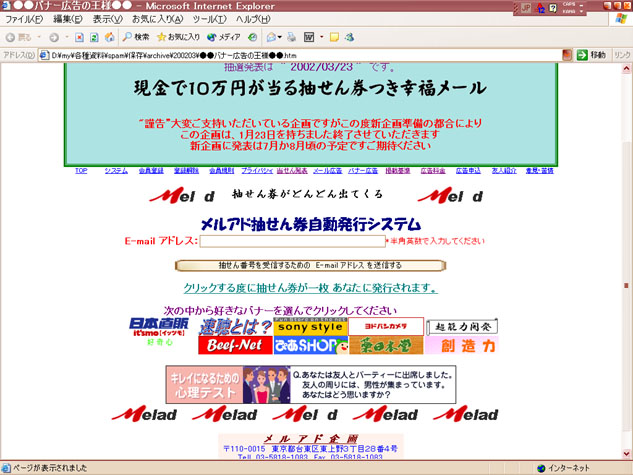Expand the Links (リンク) toolbar

(622, 55)
